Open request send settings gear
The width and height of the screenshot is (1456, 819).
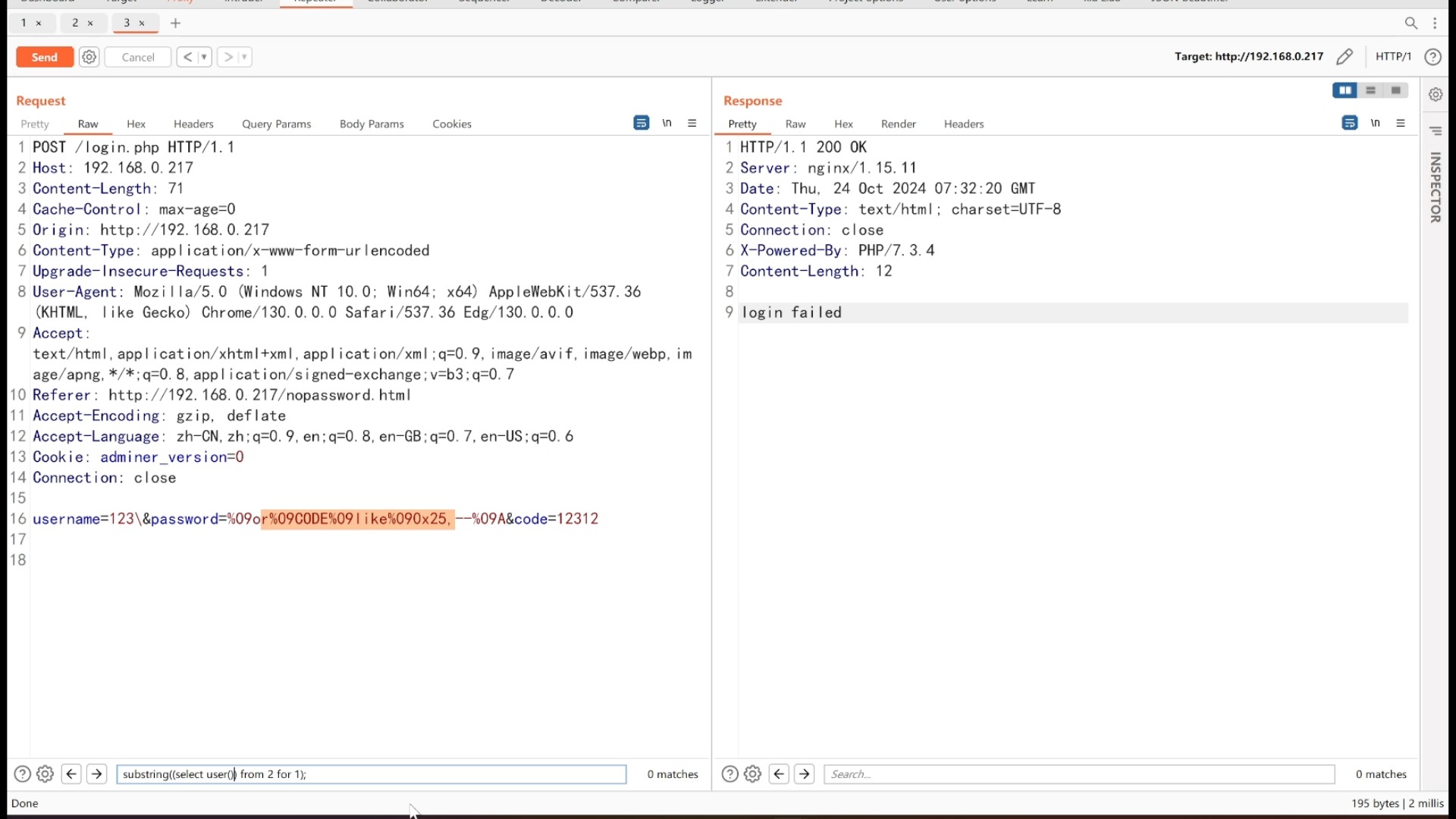89,57
